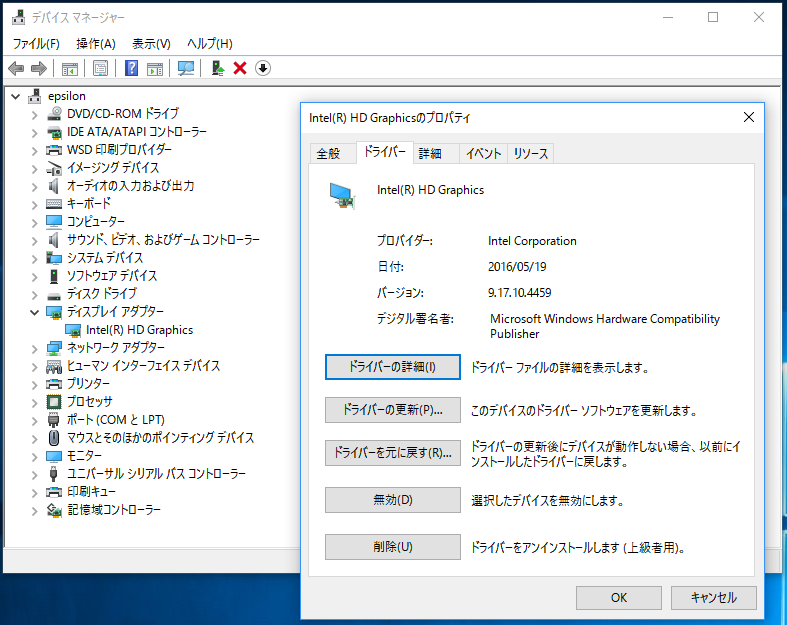Collapse the ディスプレイ アダプター node
The width and height of the screenshot is (787, 625).
coord(35,312)
